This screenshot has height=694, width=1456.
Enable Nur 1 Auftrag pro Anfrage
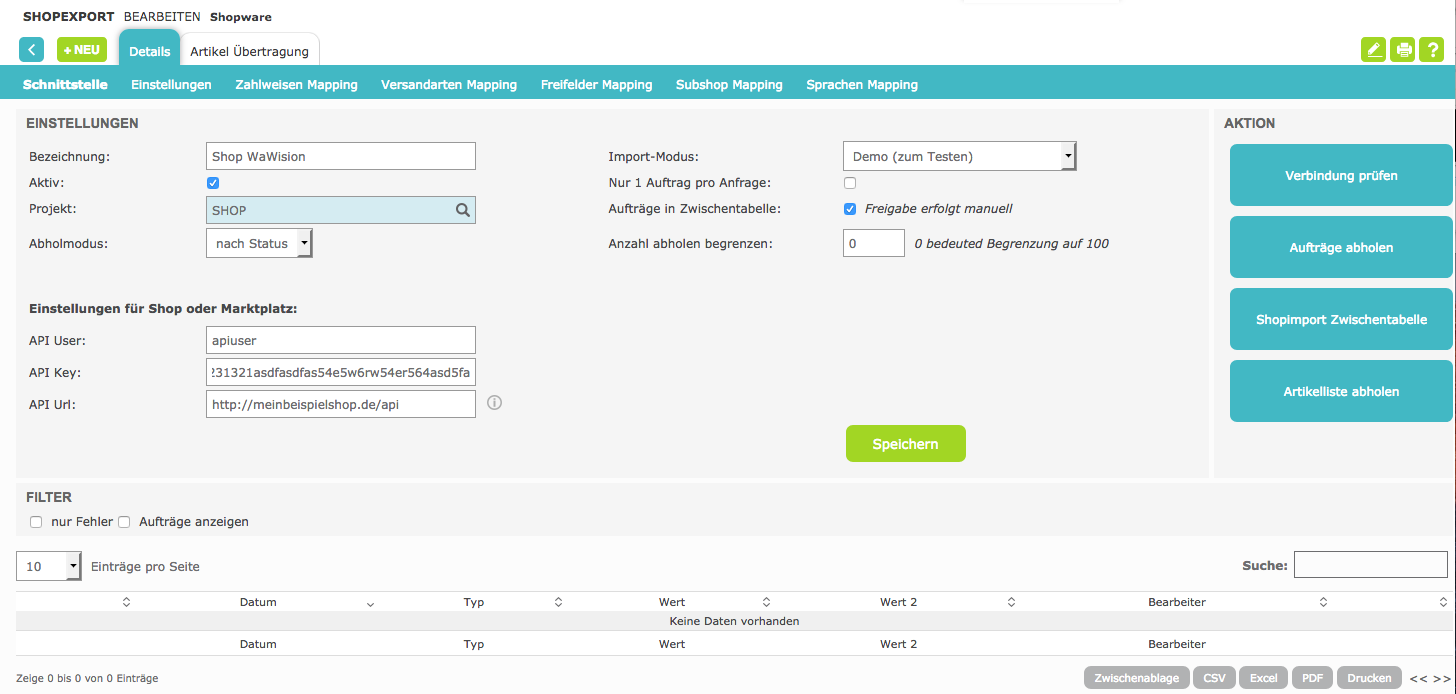[x=850, y=183]
